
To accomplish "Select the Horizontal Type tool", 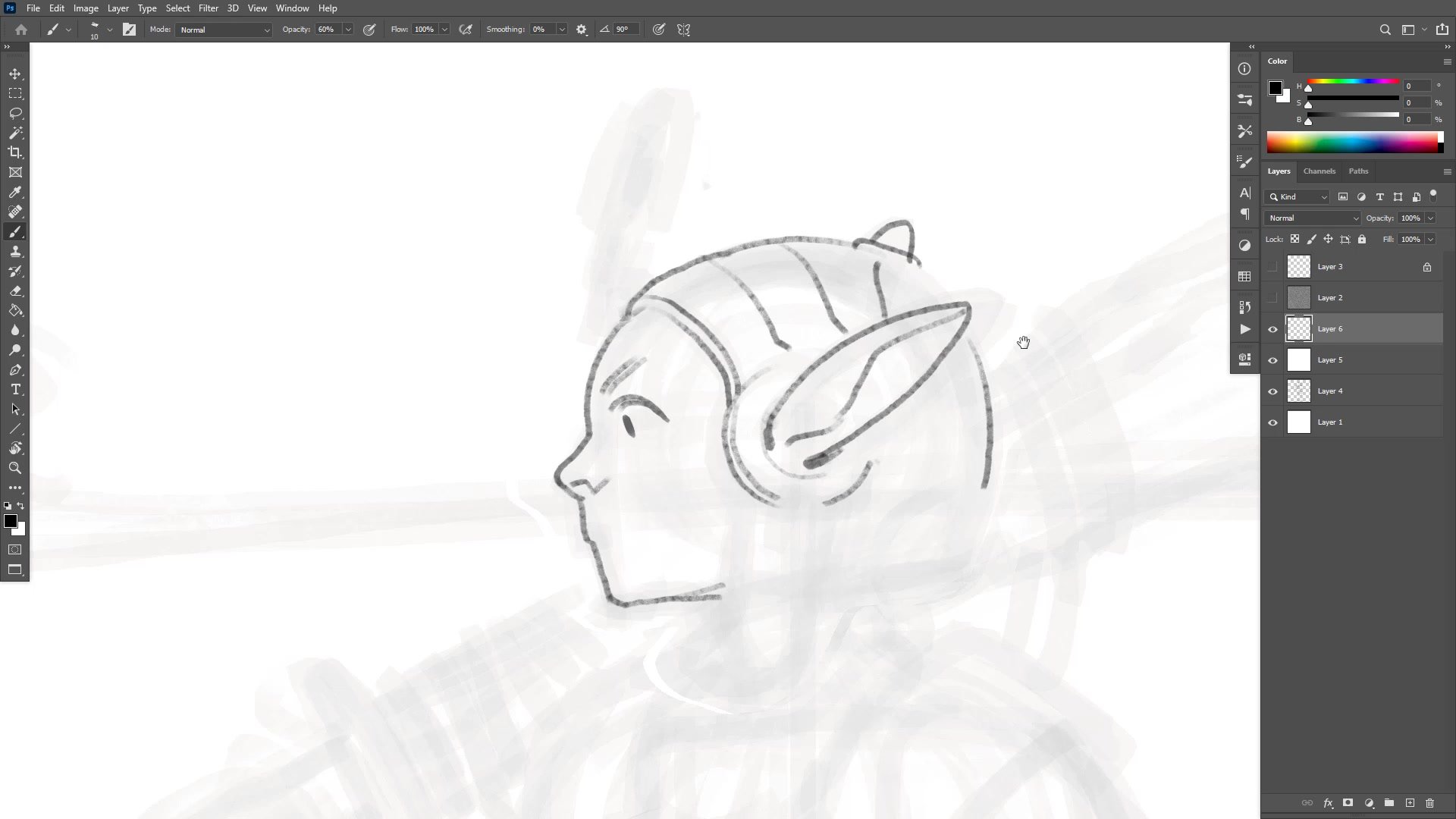I will coord(15,390).
